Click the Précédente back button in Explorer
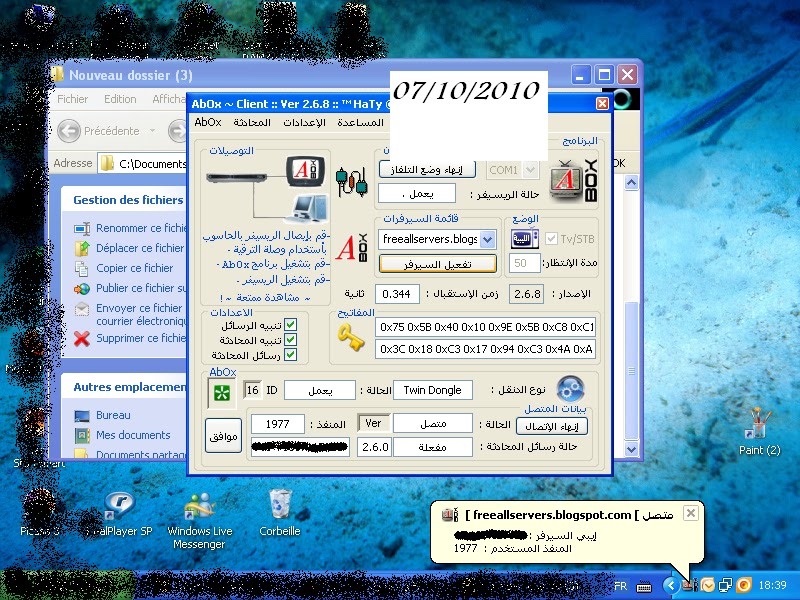This screenshot has height=600, width=800. click(x=99, y=131)
